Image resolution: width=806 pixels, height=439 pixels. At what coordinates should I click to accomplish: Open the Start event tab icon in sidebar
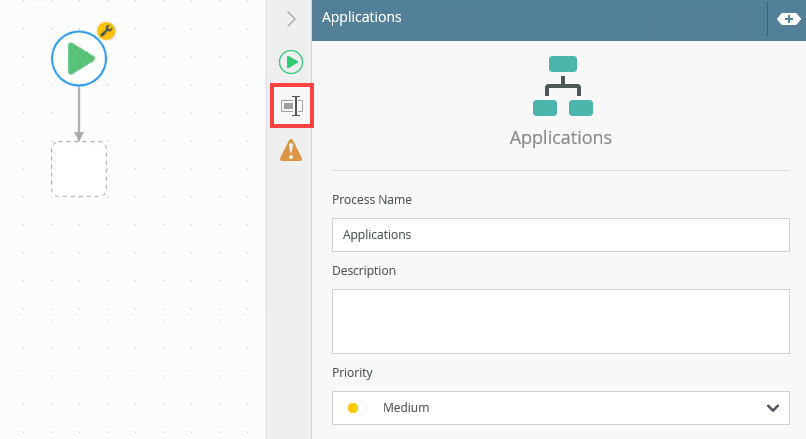(x=290, y=62)
